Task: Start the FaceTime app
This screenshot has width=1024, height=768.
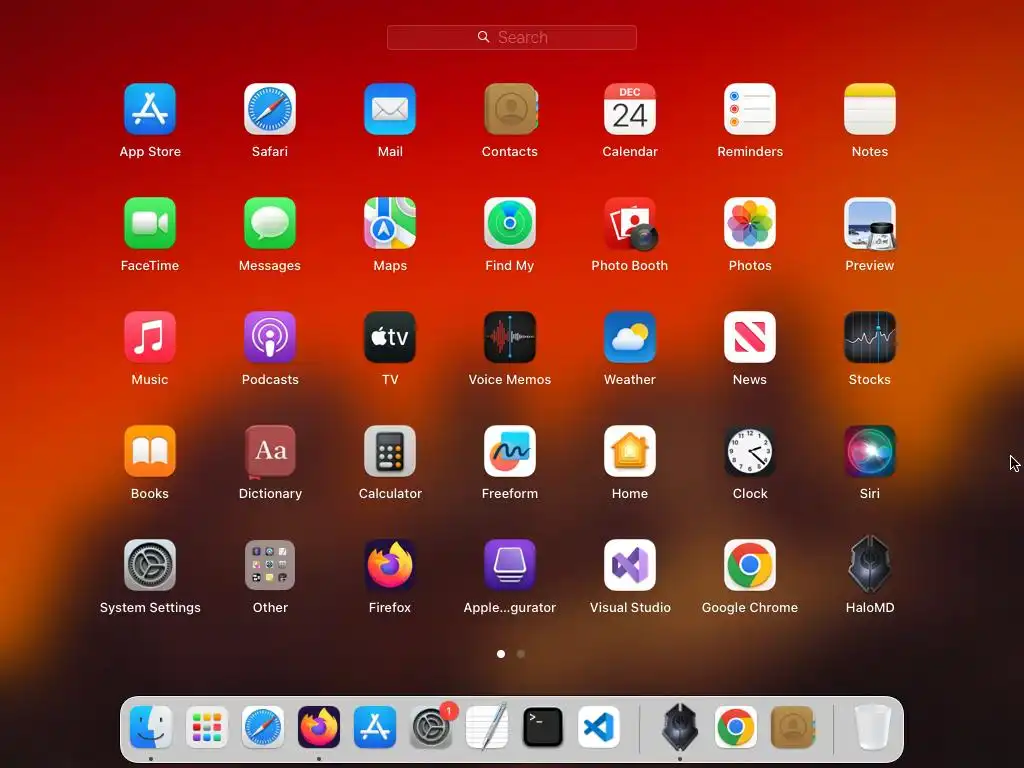Action: point(150,223)
